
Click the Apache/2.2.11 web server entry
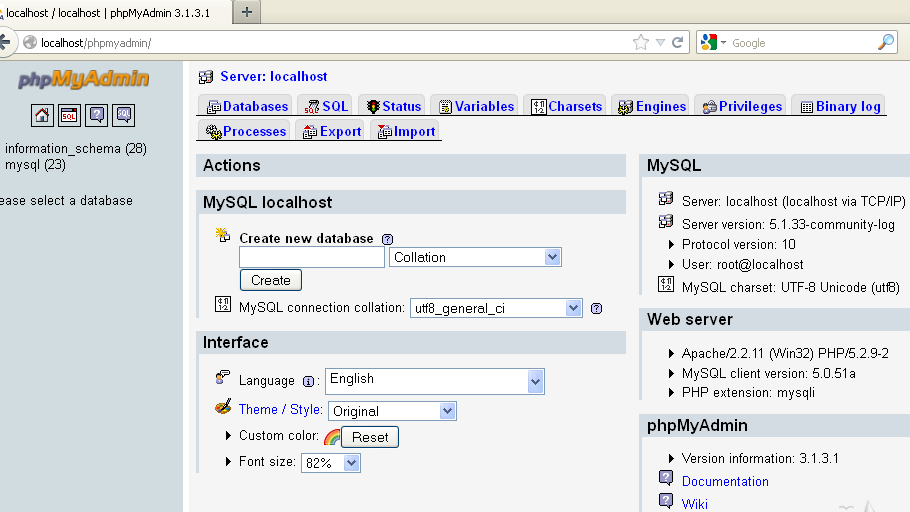[785, 354]
